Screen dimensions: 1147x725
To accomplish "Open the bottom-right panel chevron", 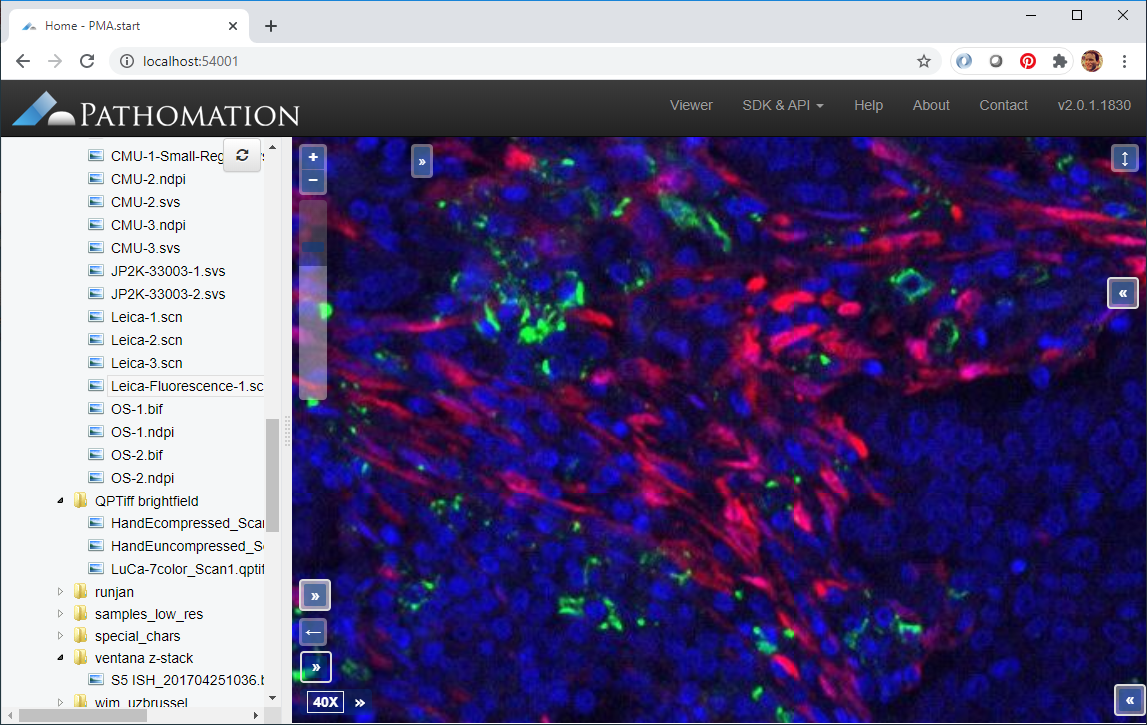I will 1129,700.
